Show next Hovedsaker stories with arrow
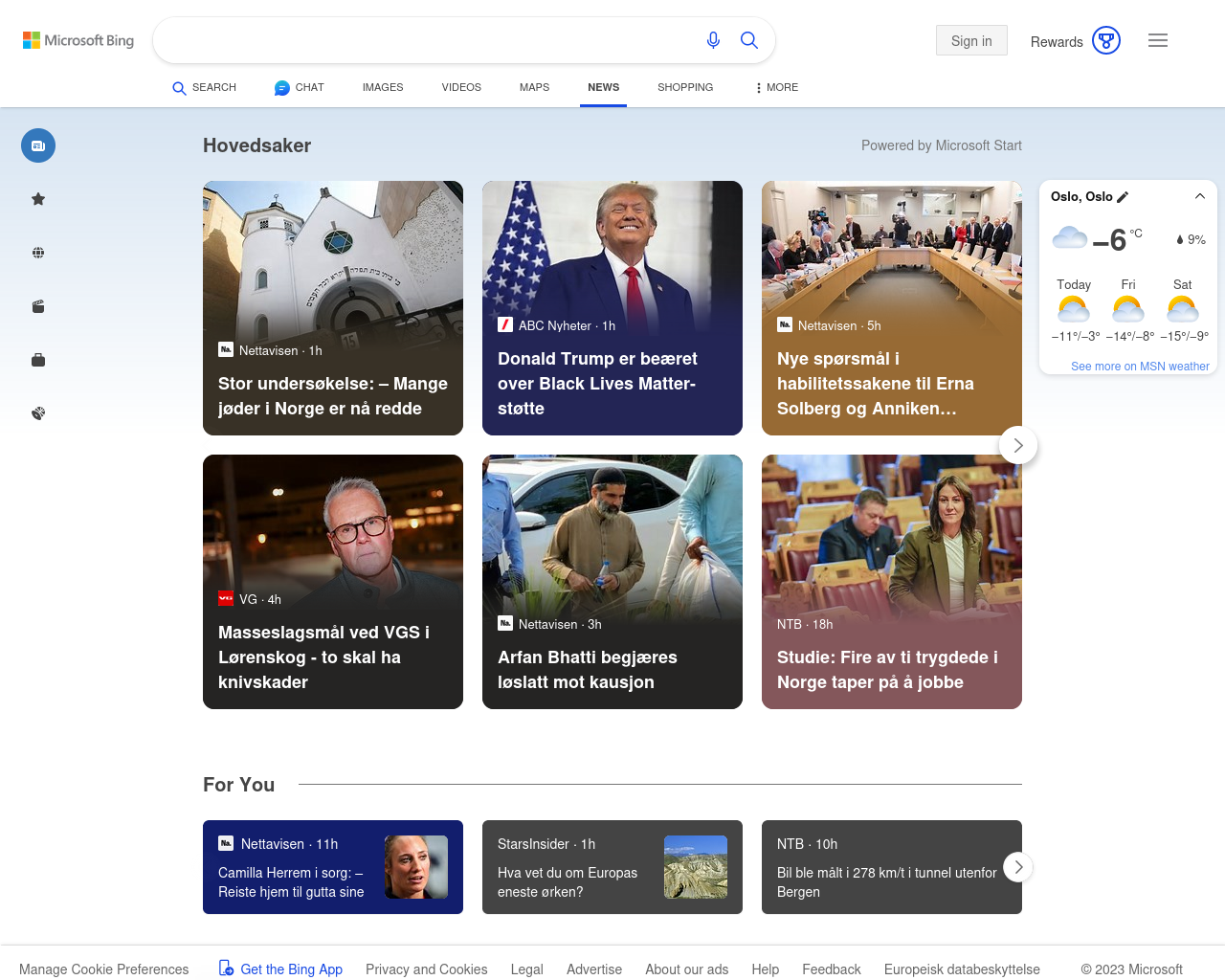 1018,445
